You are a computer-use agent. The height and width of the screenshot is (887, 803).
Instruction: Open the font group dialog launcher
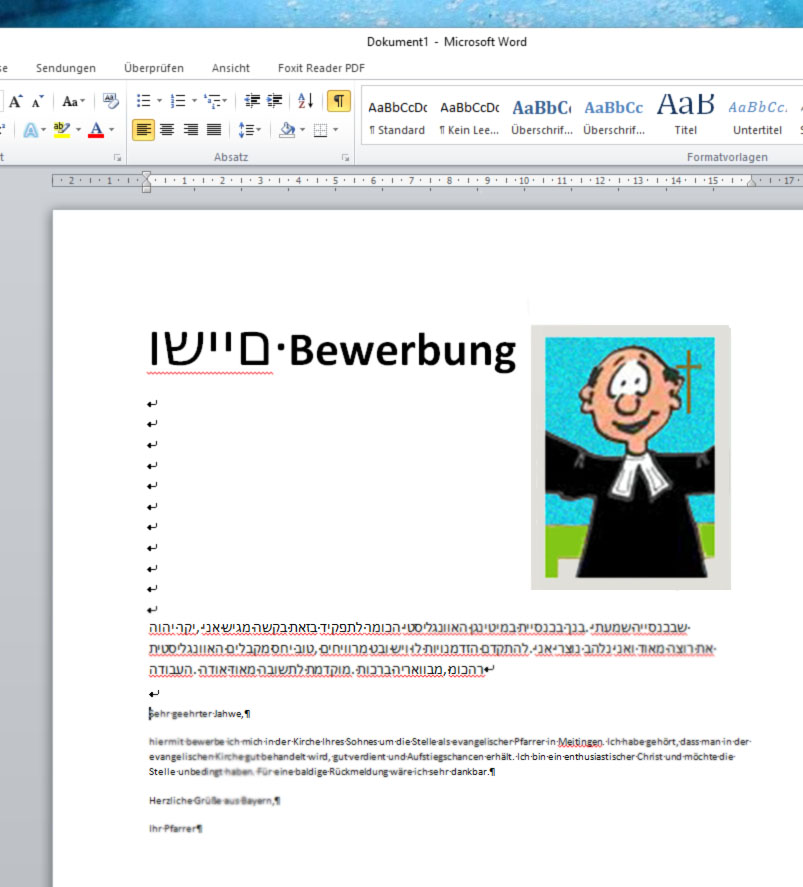(x=118, y=158)
